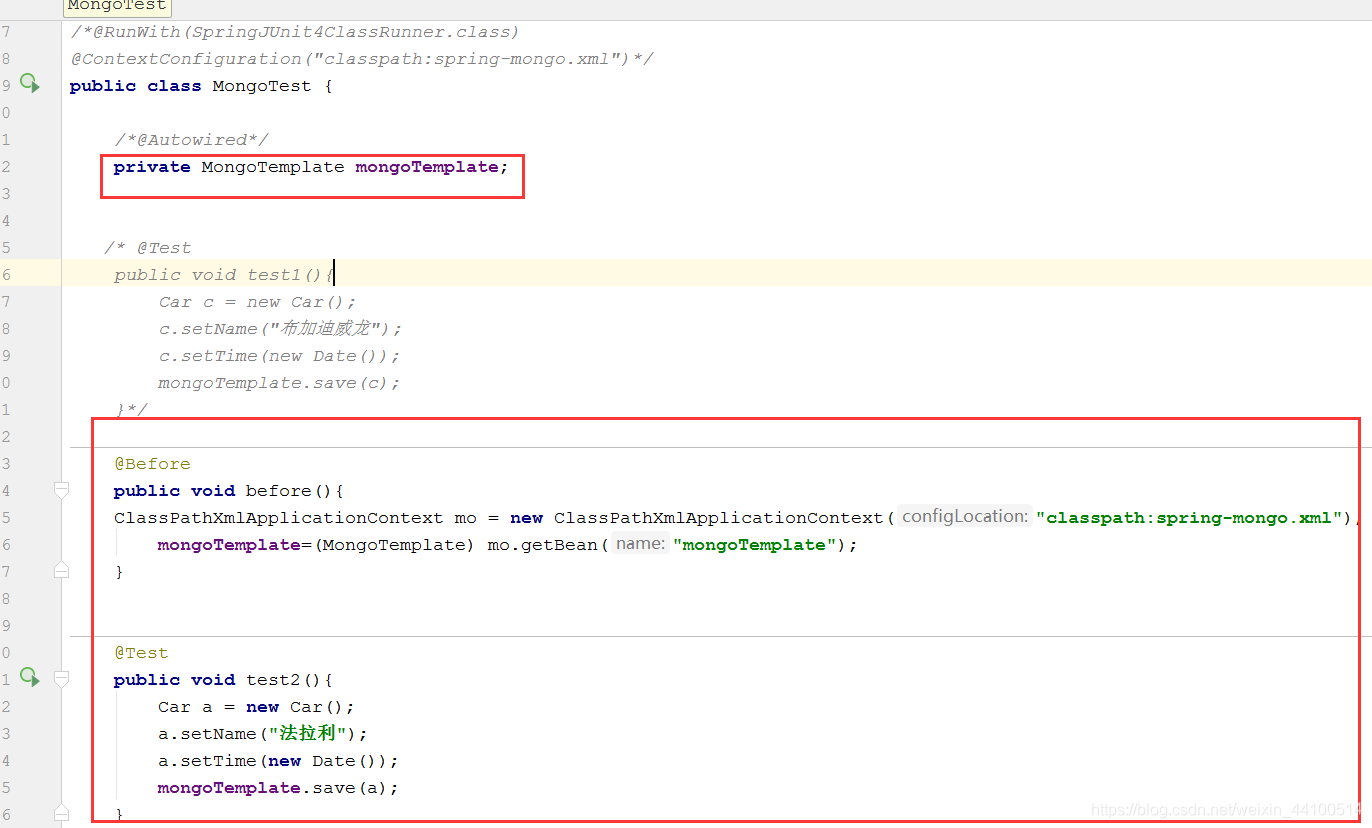Click fold end marker closing test2() method
Viewport: 1372px width, 828px height.
coord(61,813)
